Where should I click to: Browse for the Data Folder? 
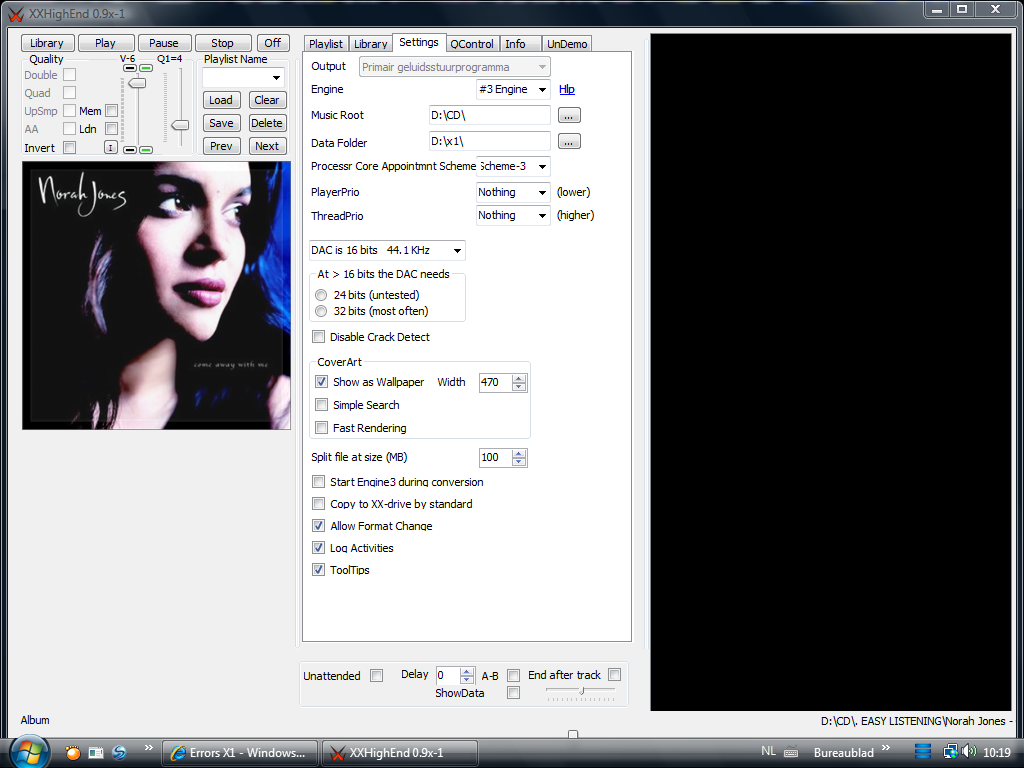569,142
